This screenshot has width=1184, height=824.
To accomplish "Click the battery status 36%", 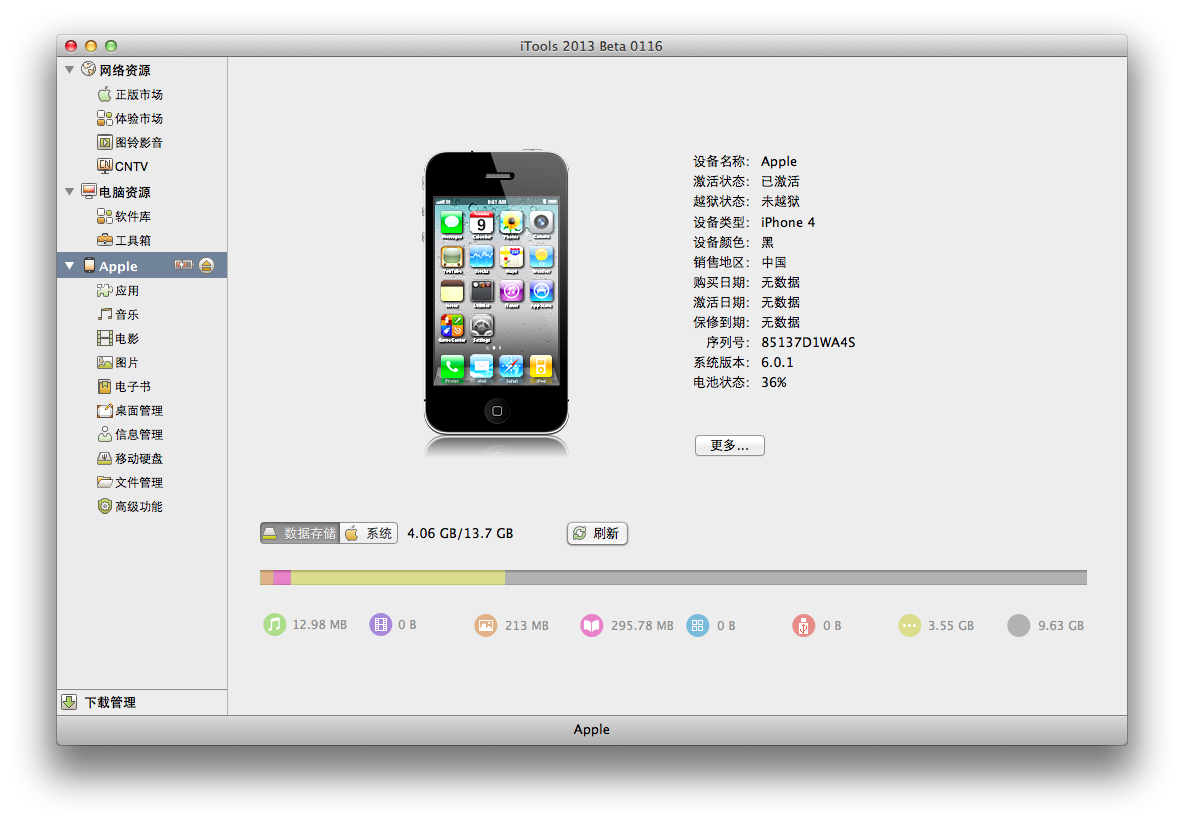I will [x=774, y=382].
